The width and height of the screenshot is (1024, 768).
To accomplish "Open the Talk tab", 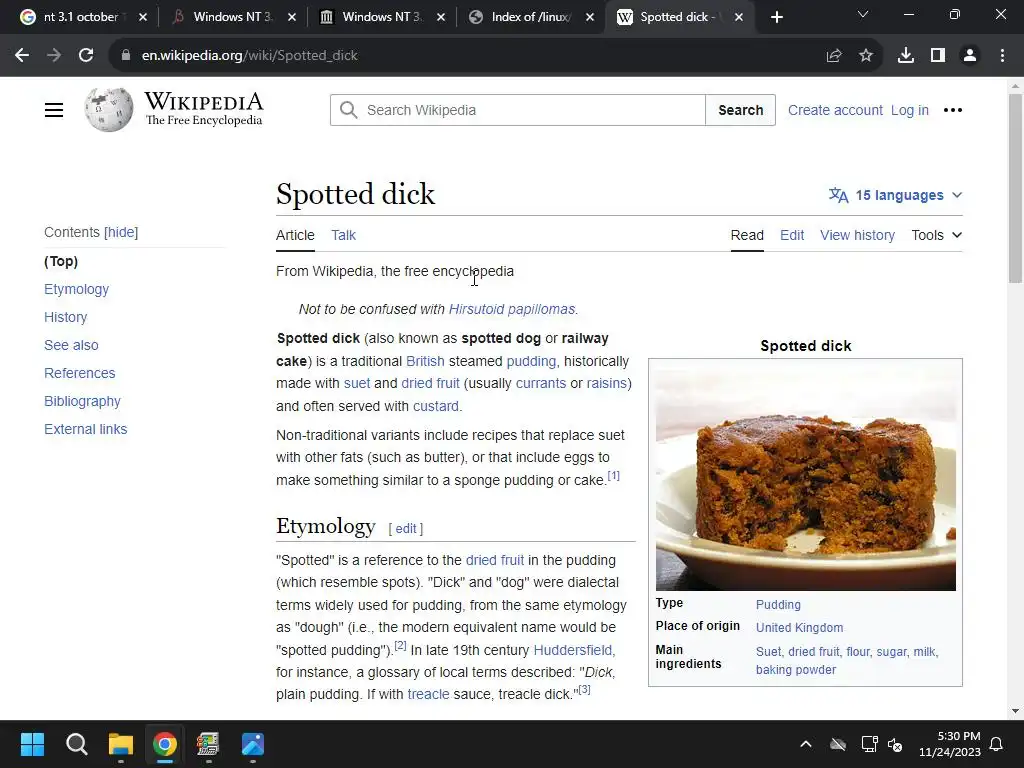I will tap(344, 235).
